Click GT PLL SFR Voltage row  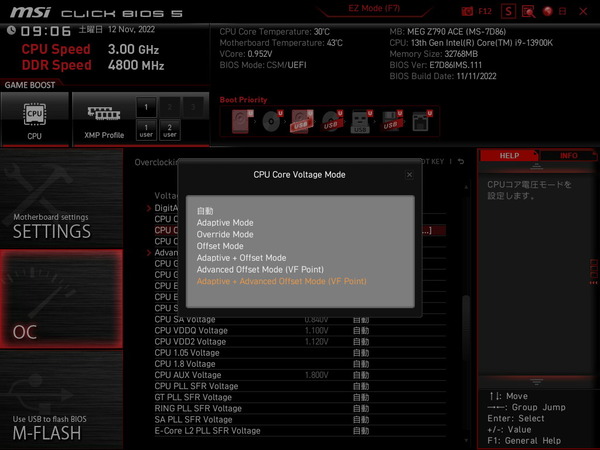pyautogui.click(x=300, y=398)
